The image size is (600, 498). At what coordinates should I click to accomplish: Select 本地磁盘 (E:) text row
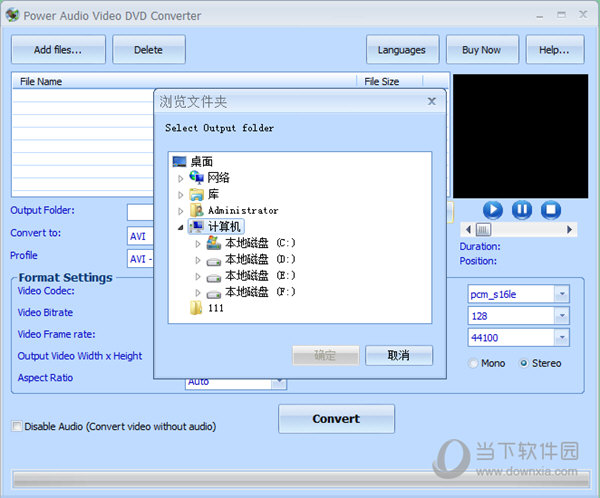(x=260, y=276)
